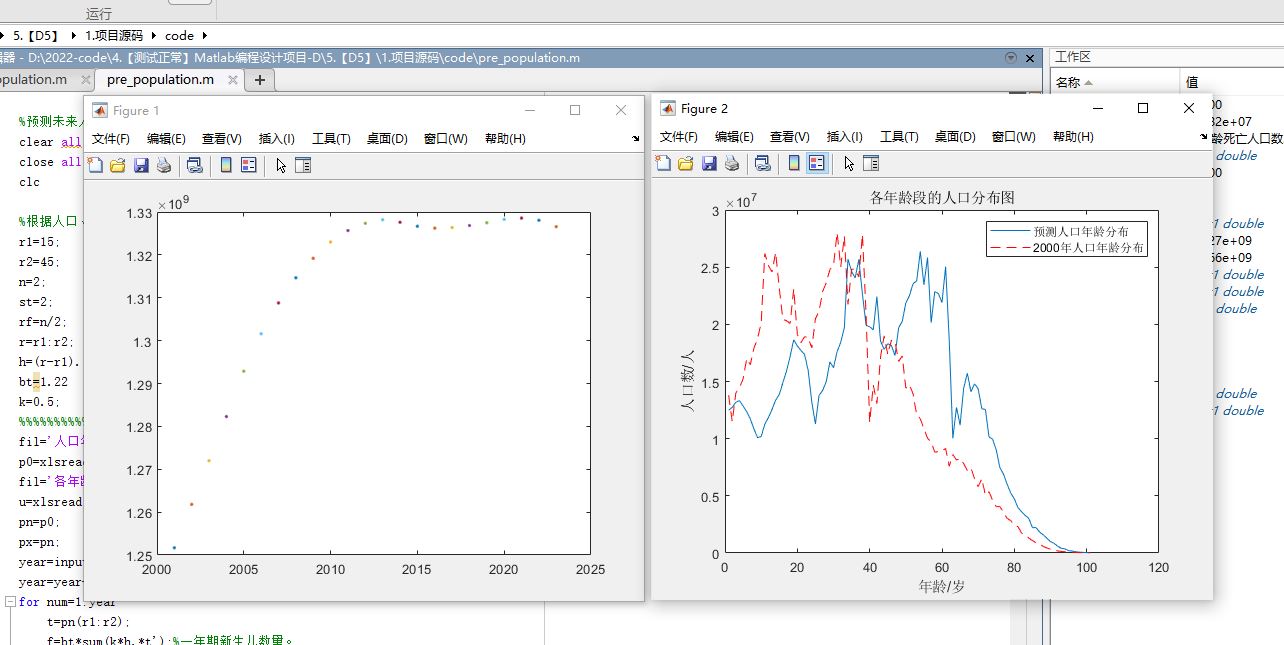The height and width of the screenshot is (645, 1284).
Task: Open 工具(T) menu in Figure 1
Action: pos(331,139)
